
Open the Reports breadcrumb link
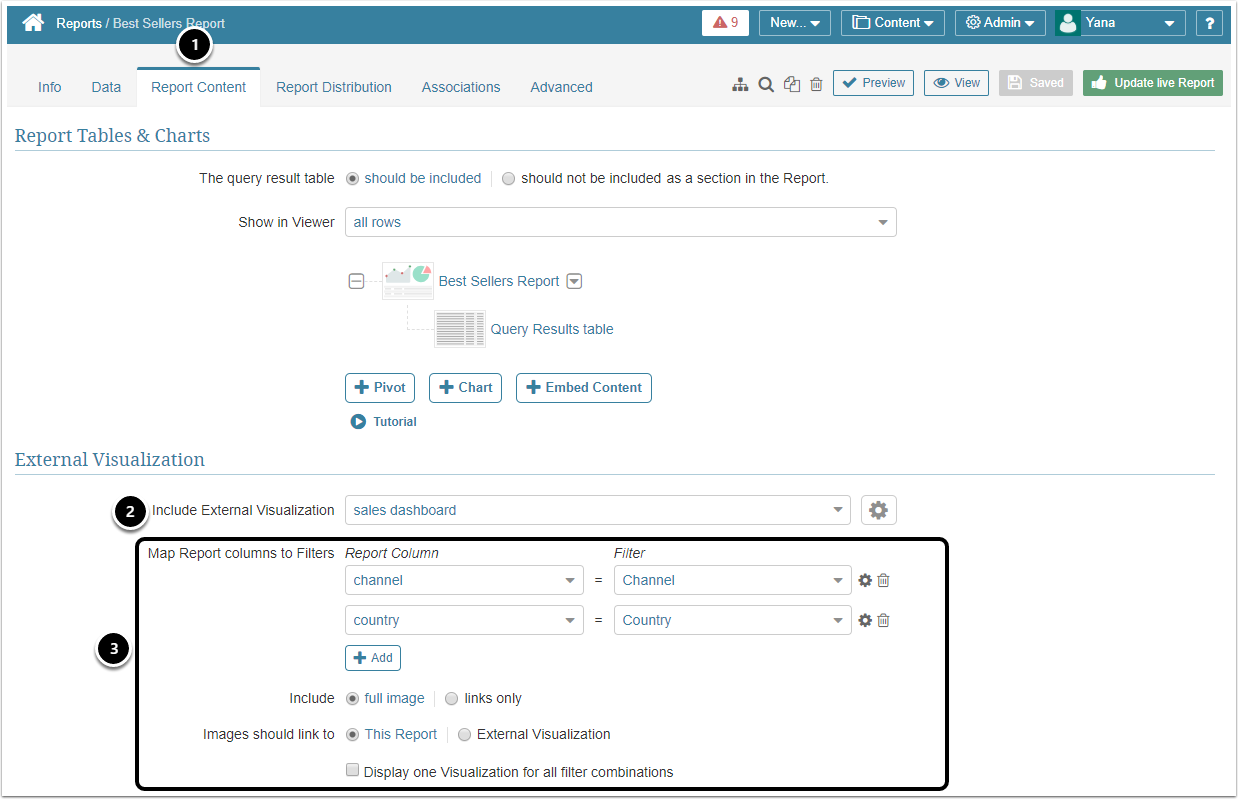point(79,23)
